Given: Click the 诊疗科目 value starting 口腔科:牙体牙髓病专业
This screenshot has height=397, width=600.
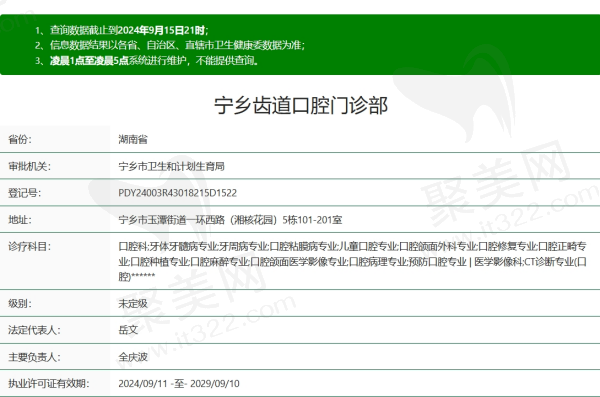Looking at the screenshot, I should coord(352,261).
